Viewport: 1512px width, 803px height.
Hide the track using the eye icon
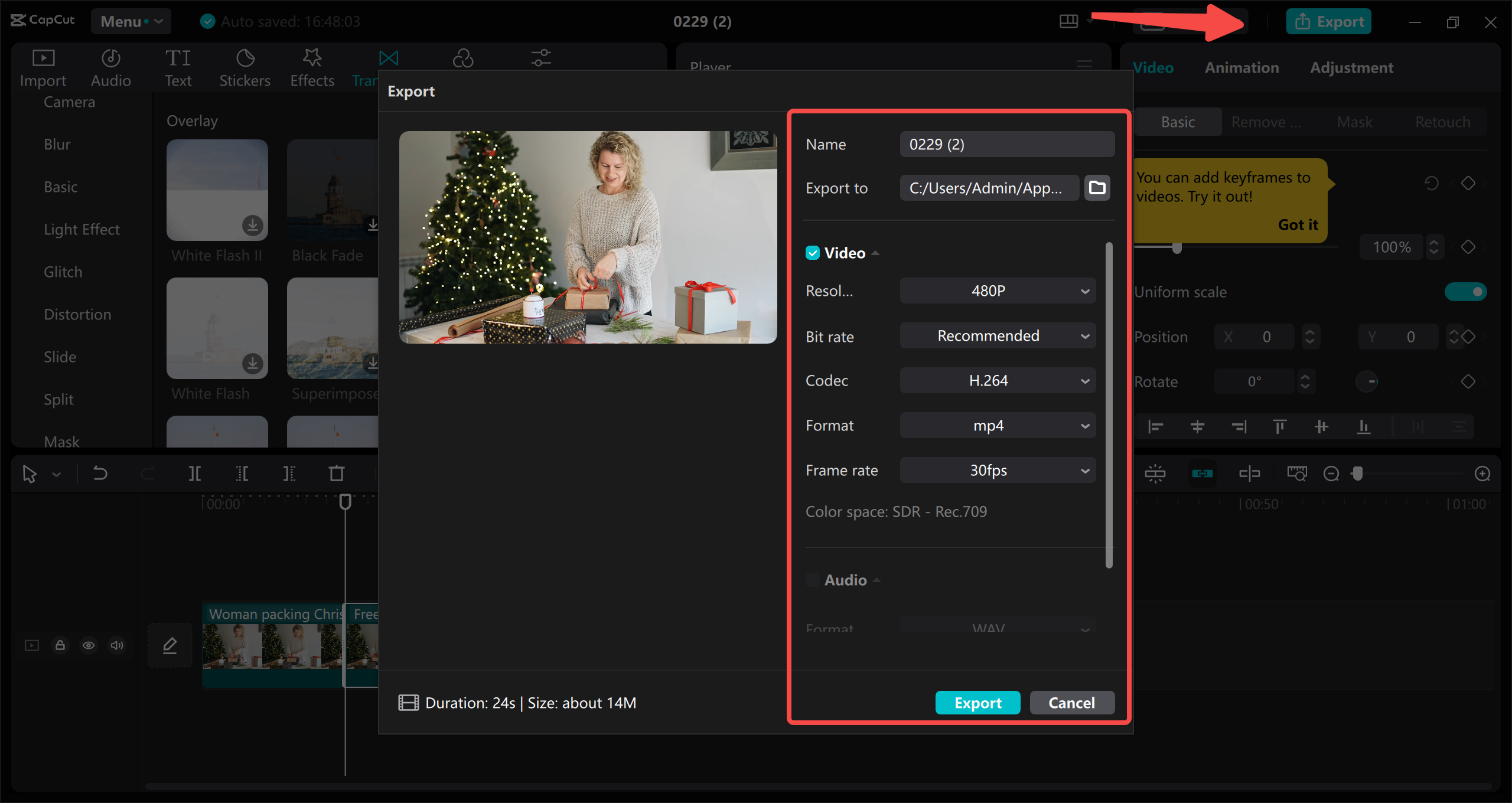click(x=89, y=645)
